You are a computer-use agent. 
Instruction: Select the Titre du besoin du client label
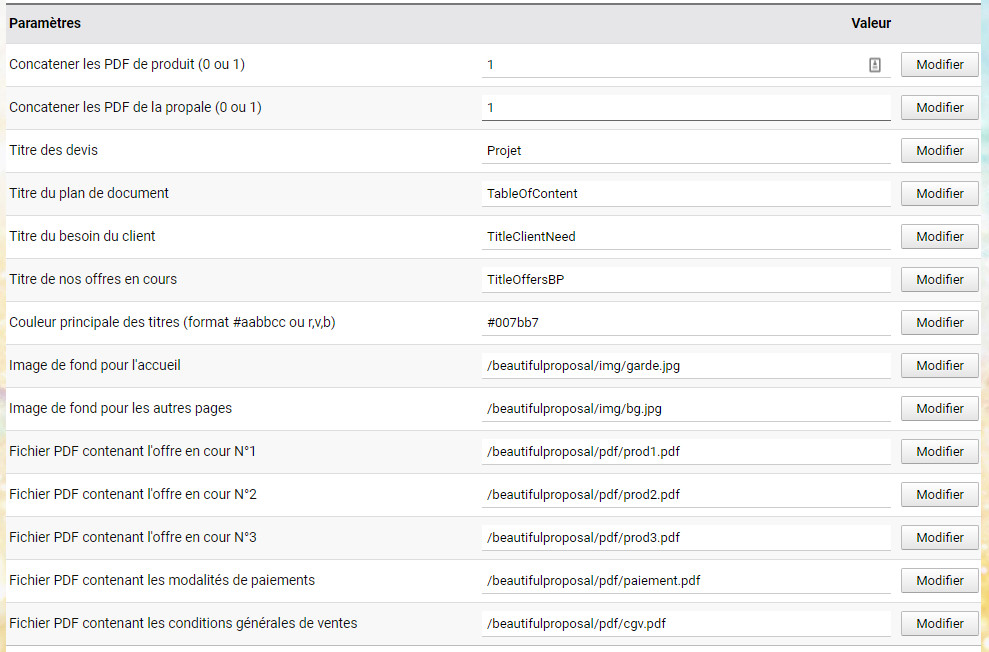pyautogui.click(x=82, y=236)
